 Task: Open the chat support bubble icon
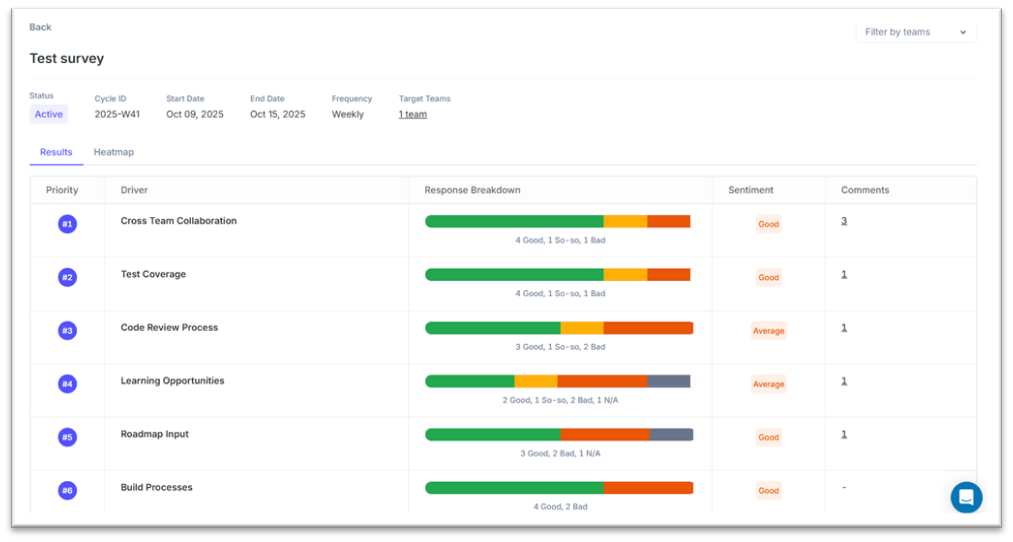(x=966, y=497)
